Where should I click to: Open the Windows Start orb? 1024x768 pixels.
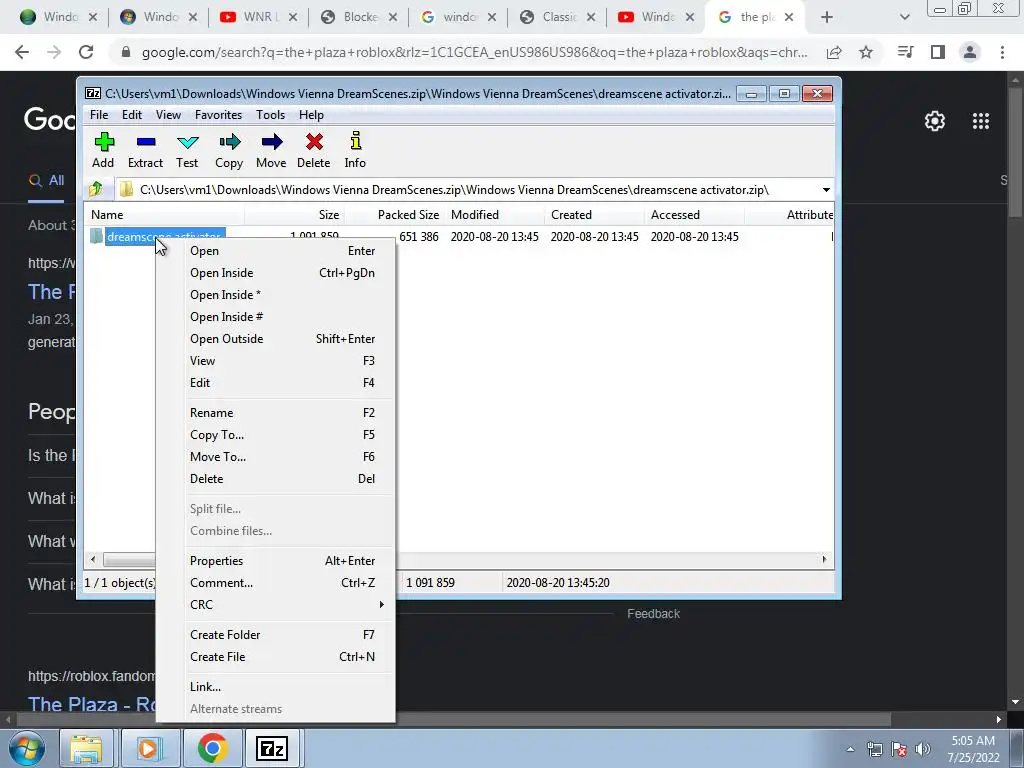(x=27, y=748)
